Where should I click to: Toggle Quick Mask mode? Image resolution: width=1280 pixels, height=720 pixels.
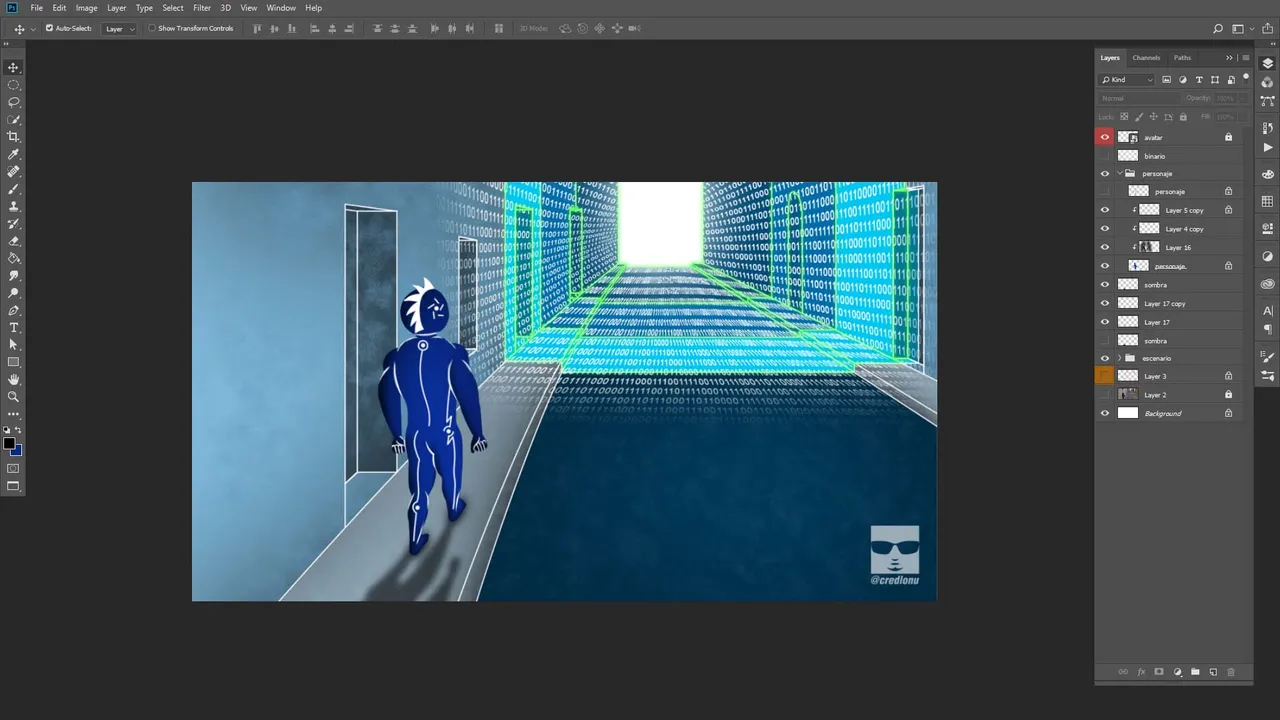13,468
